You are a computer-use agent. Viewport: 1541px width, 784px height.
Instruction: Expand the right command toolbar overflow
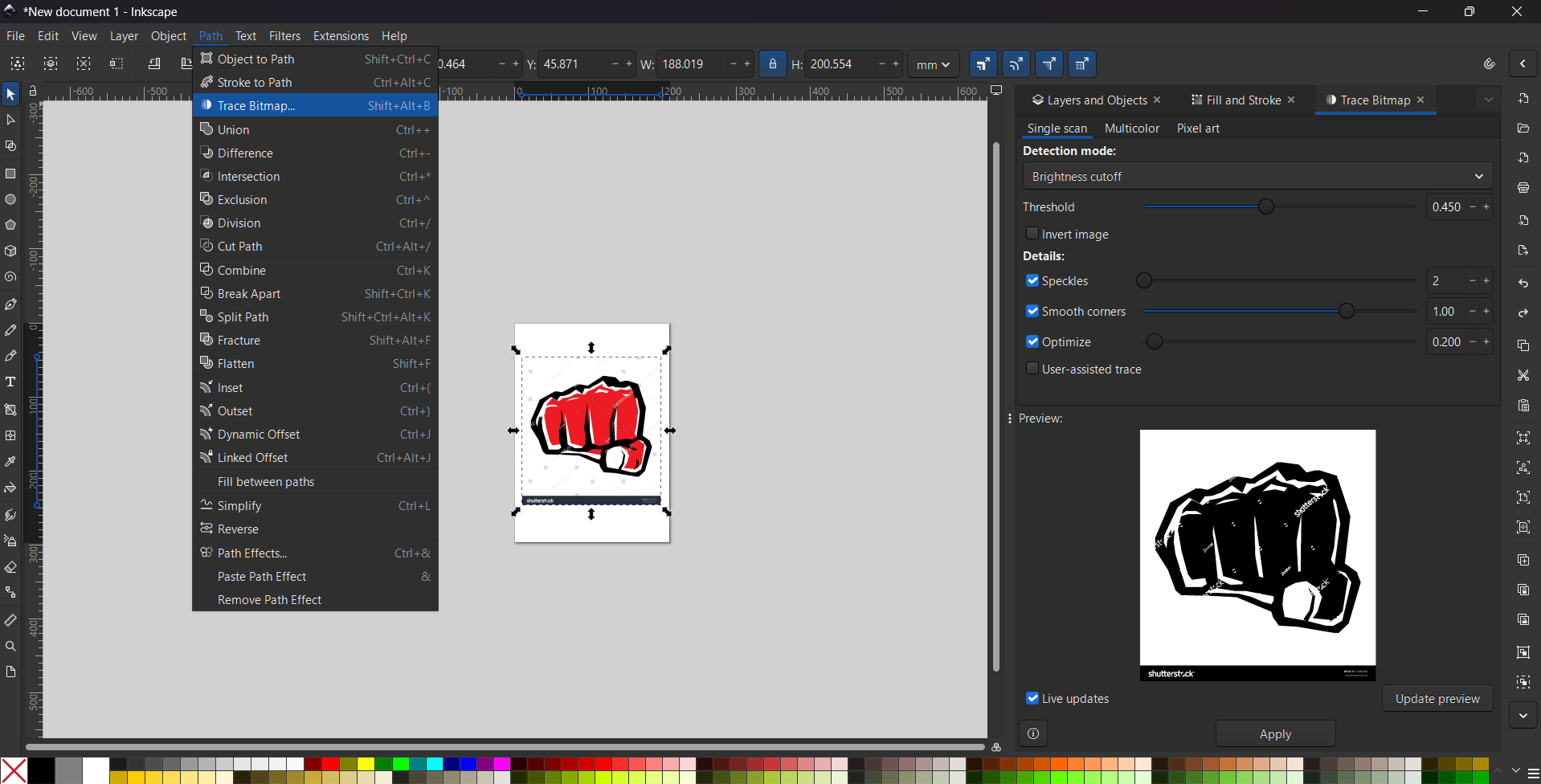(x=1523, y=715)
